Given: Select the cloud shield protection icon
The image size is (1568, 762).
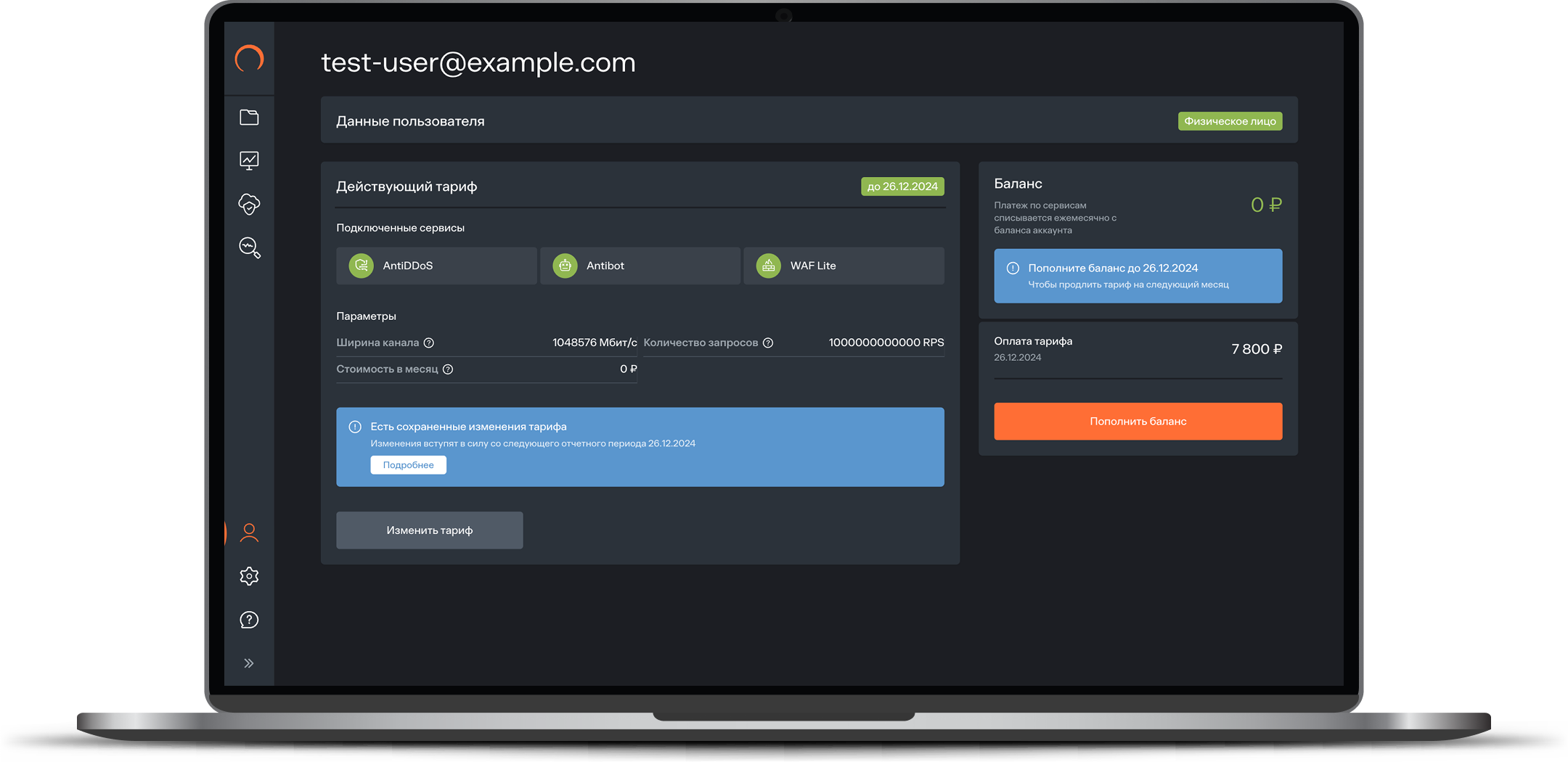Looking at the screenshot, I should tap(249, 205).
